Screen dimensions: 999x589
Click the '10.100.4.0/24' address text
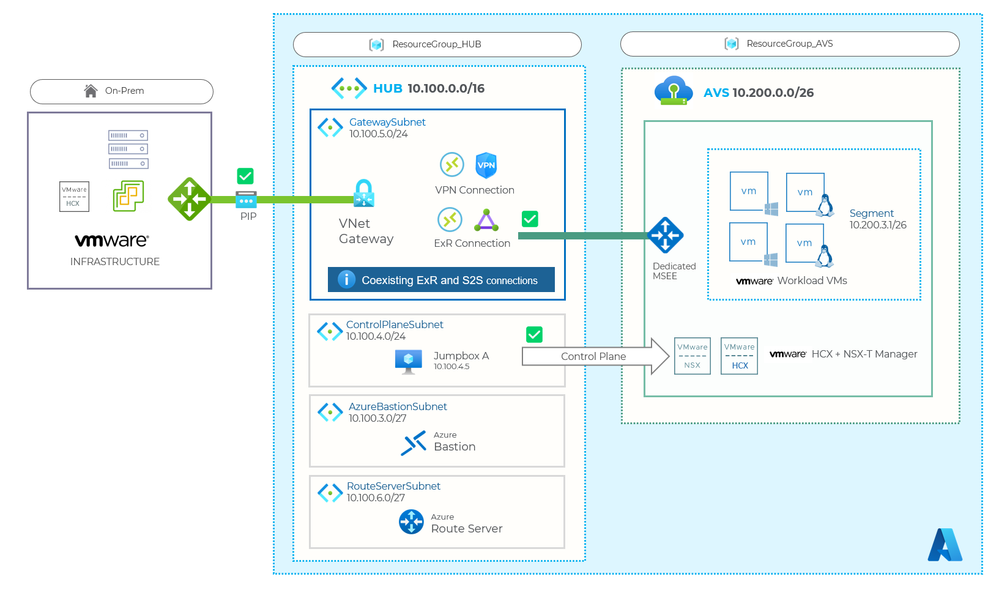pos(376,336)
